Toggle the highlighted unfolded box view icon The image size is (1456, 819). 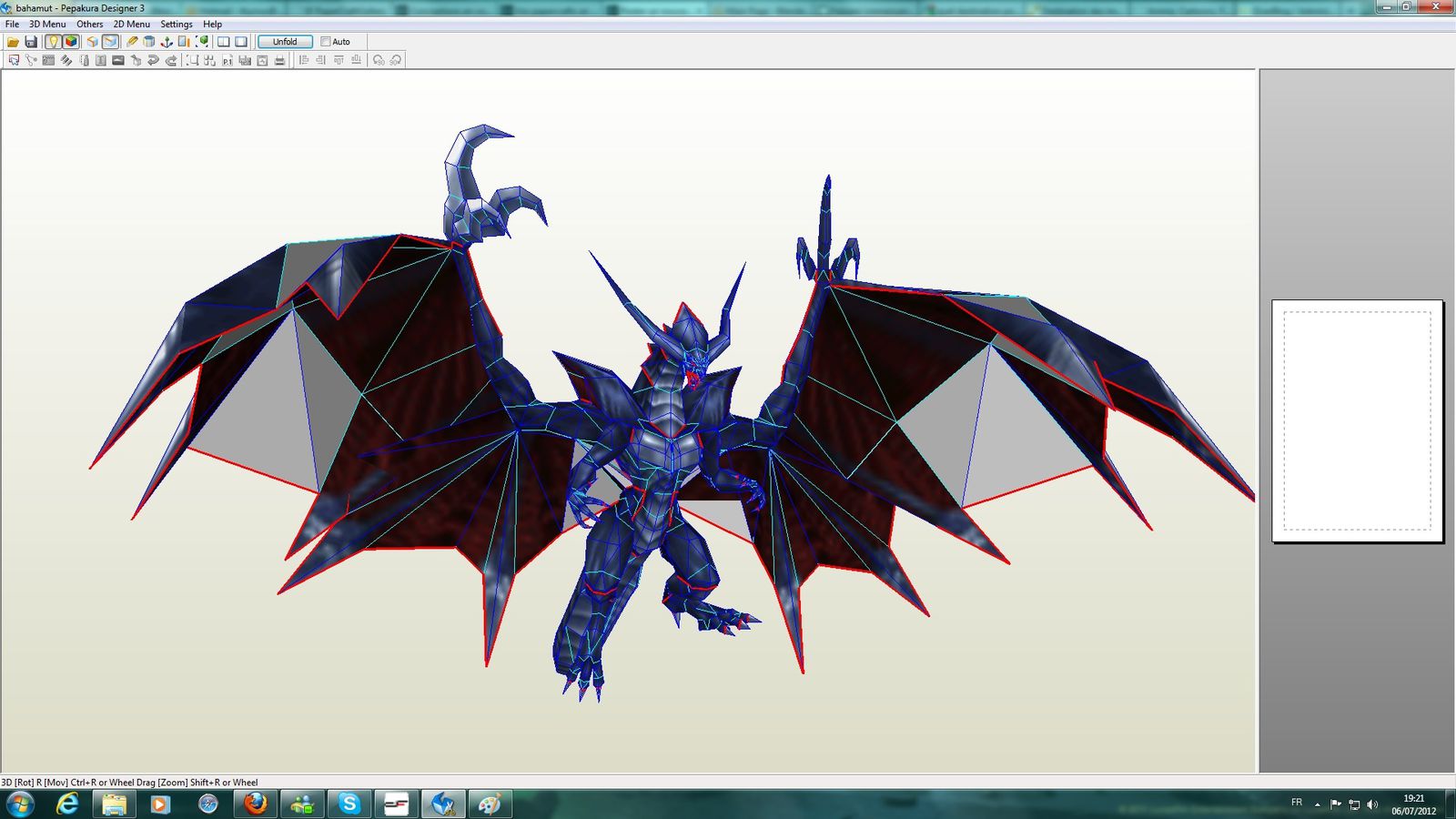(x=110, y=42)
